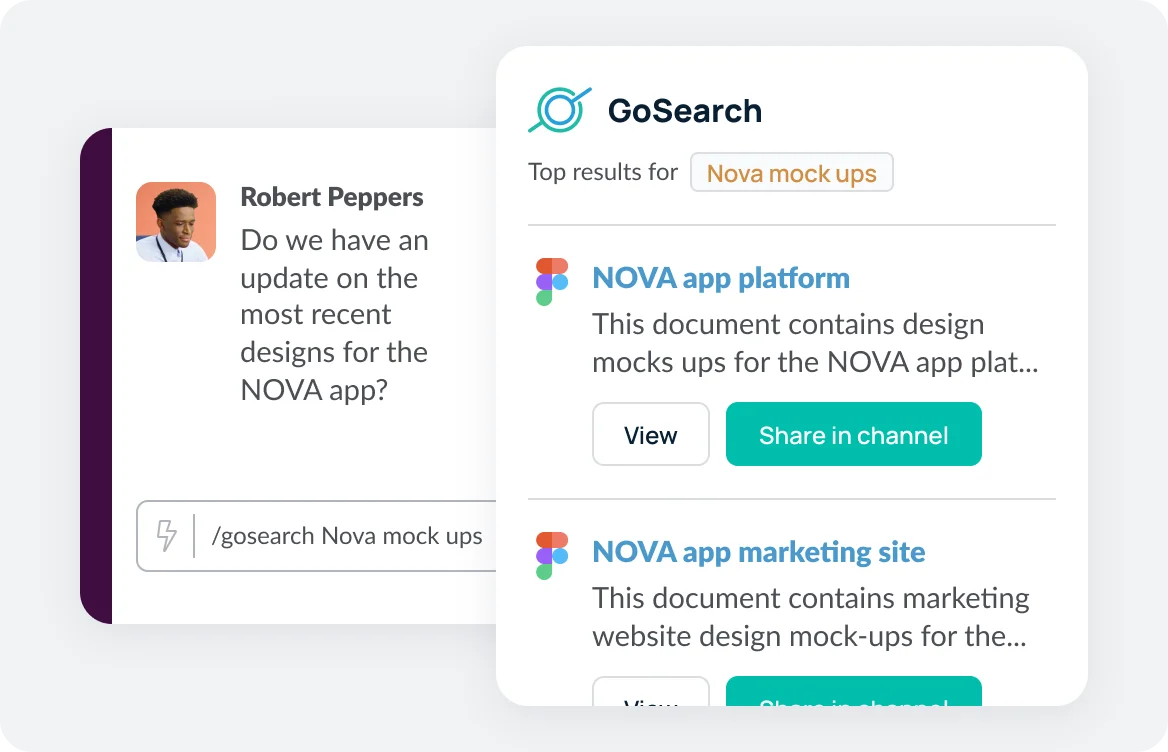This screenshot has width=1168, height=752.
Task: Open Robert Peppers' profile picture
Action: (x=176, y=222)
